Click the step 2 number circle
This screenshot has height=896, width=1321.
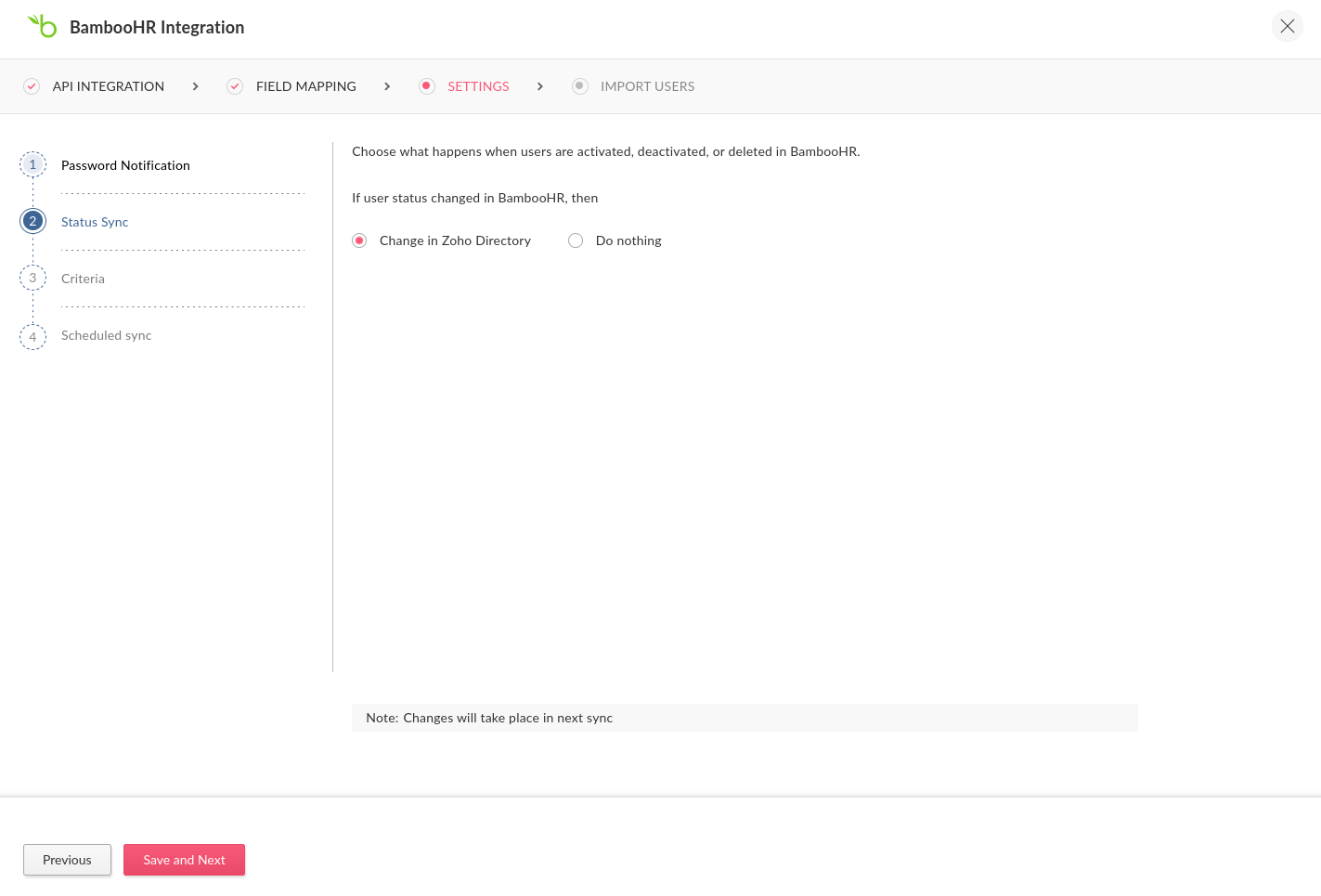click(32, 221)
